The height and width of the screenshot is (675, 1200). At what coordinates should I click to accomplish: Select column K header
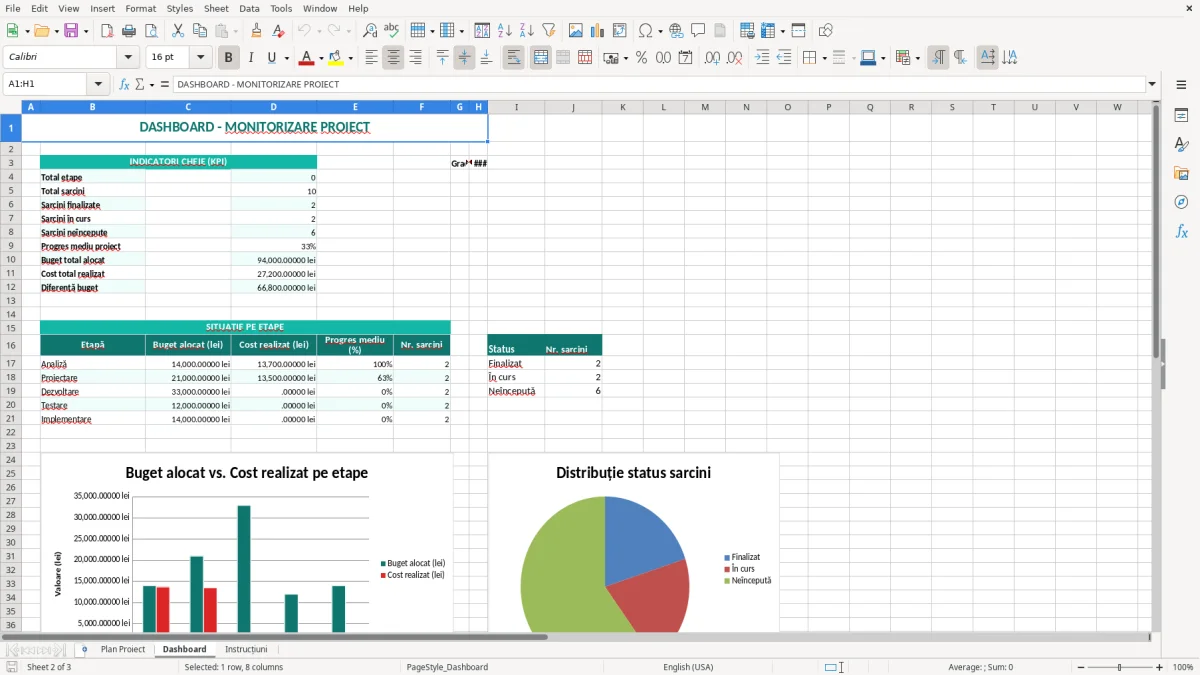622,107
